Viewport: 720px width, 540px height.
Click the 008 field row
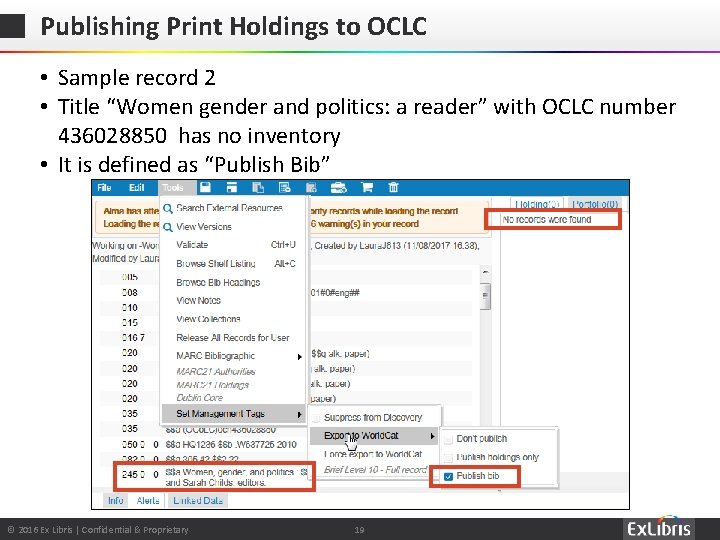[x=286, y=292]
